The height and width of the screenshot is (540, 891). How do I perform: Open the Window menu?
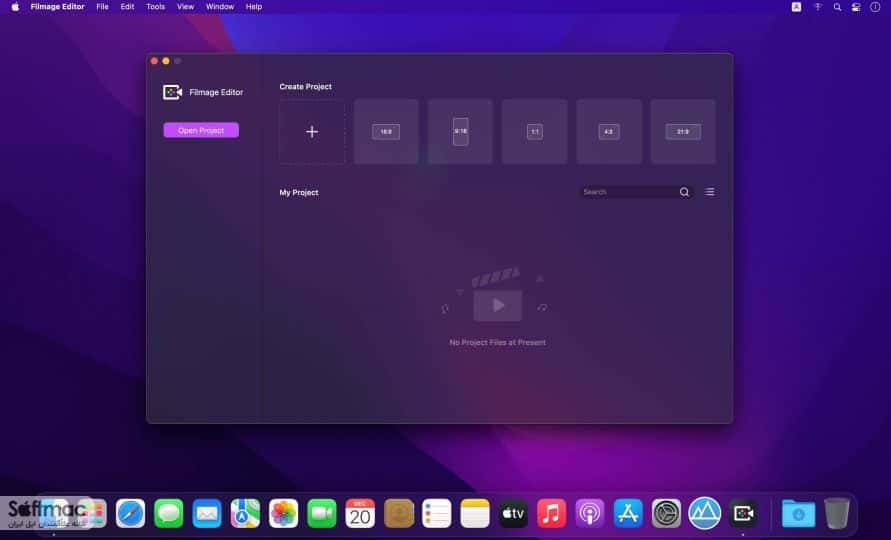(220, 7)
